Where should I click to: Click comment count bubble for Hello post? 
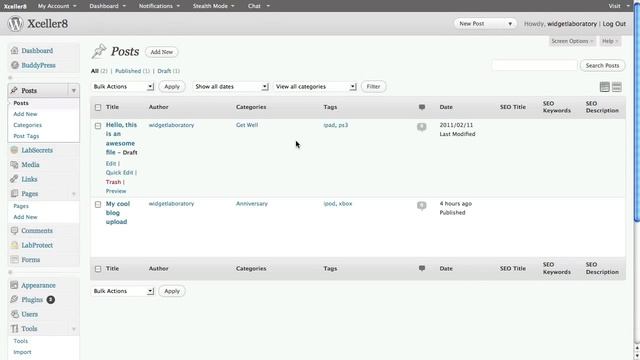tap(422, 127)
